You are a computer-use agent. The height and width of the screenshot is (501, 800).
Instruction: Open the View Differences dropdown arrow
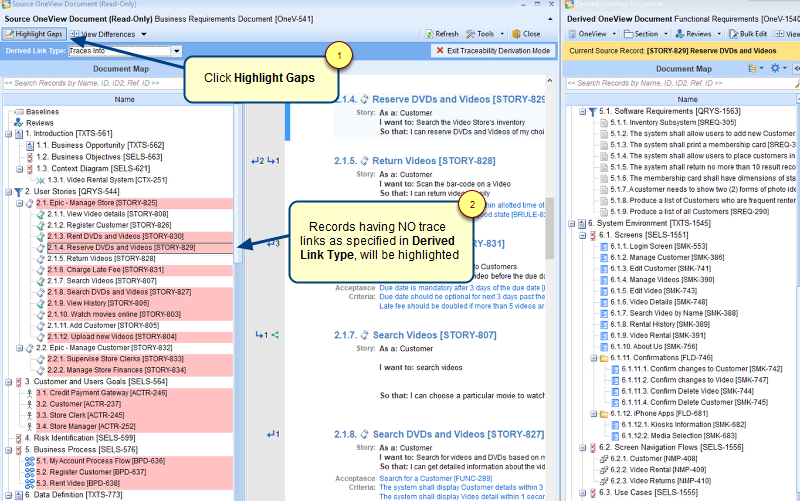143,34
